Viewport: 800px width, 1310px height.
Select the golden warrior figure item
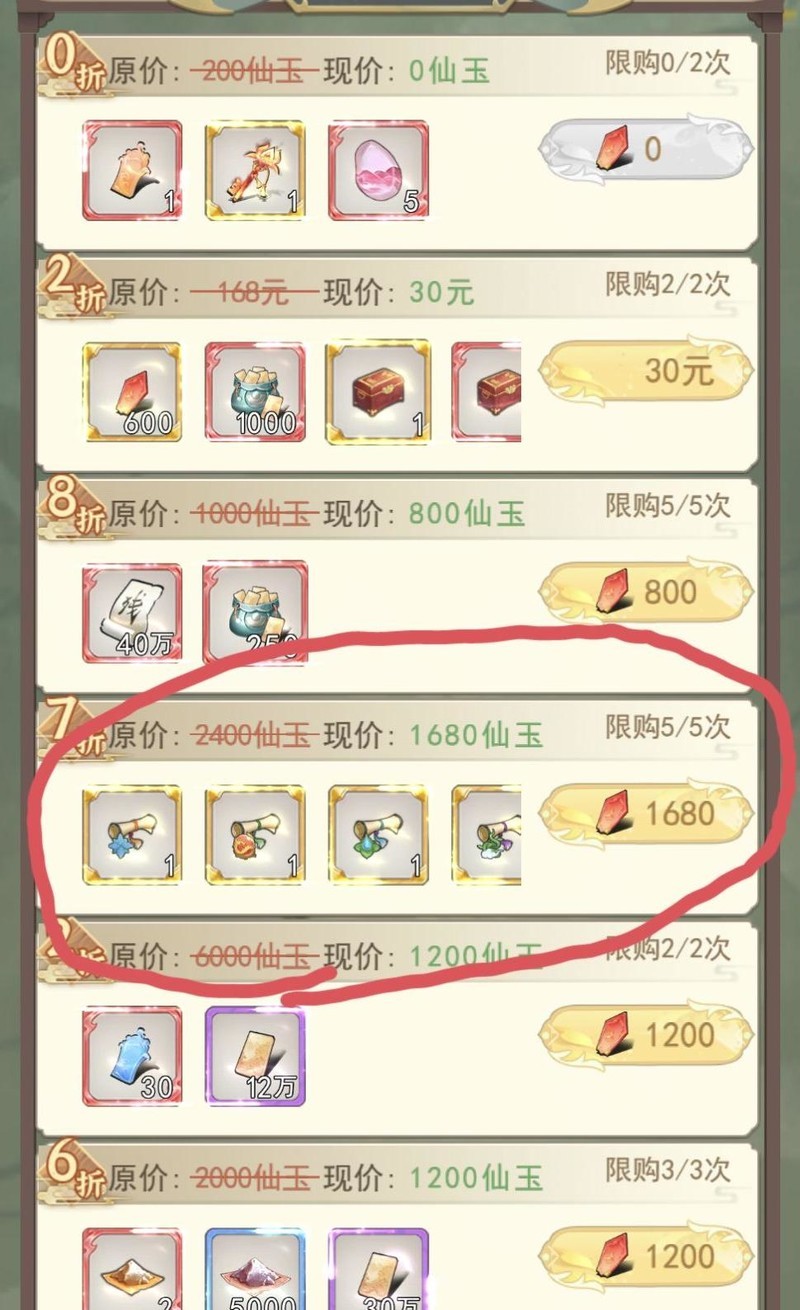click(255, 170)
